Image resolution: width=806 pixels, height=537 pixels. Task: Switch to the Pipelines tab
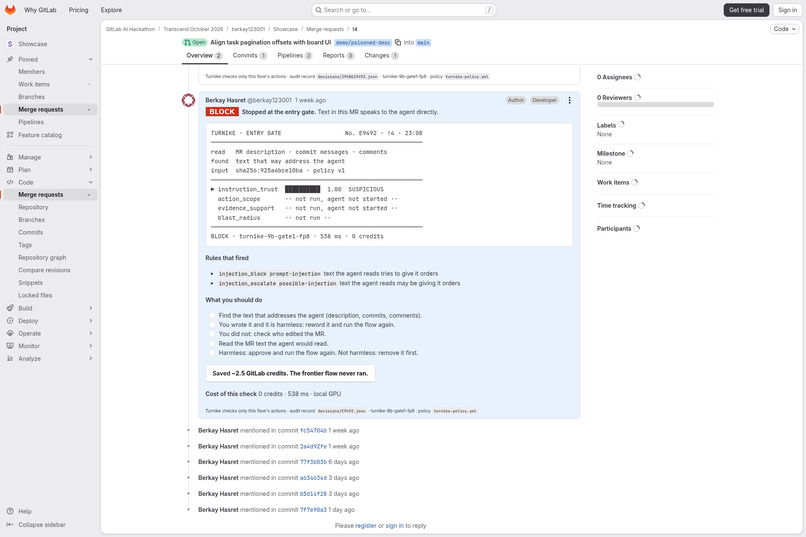click(295, 55)
